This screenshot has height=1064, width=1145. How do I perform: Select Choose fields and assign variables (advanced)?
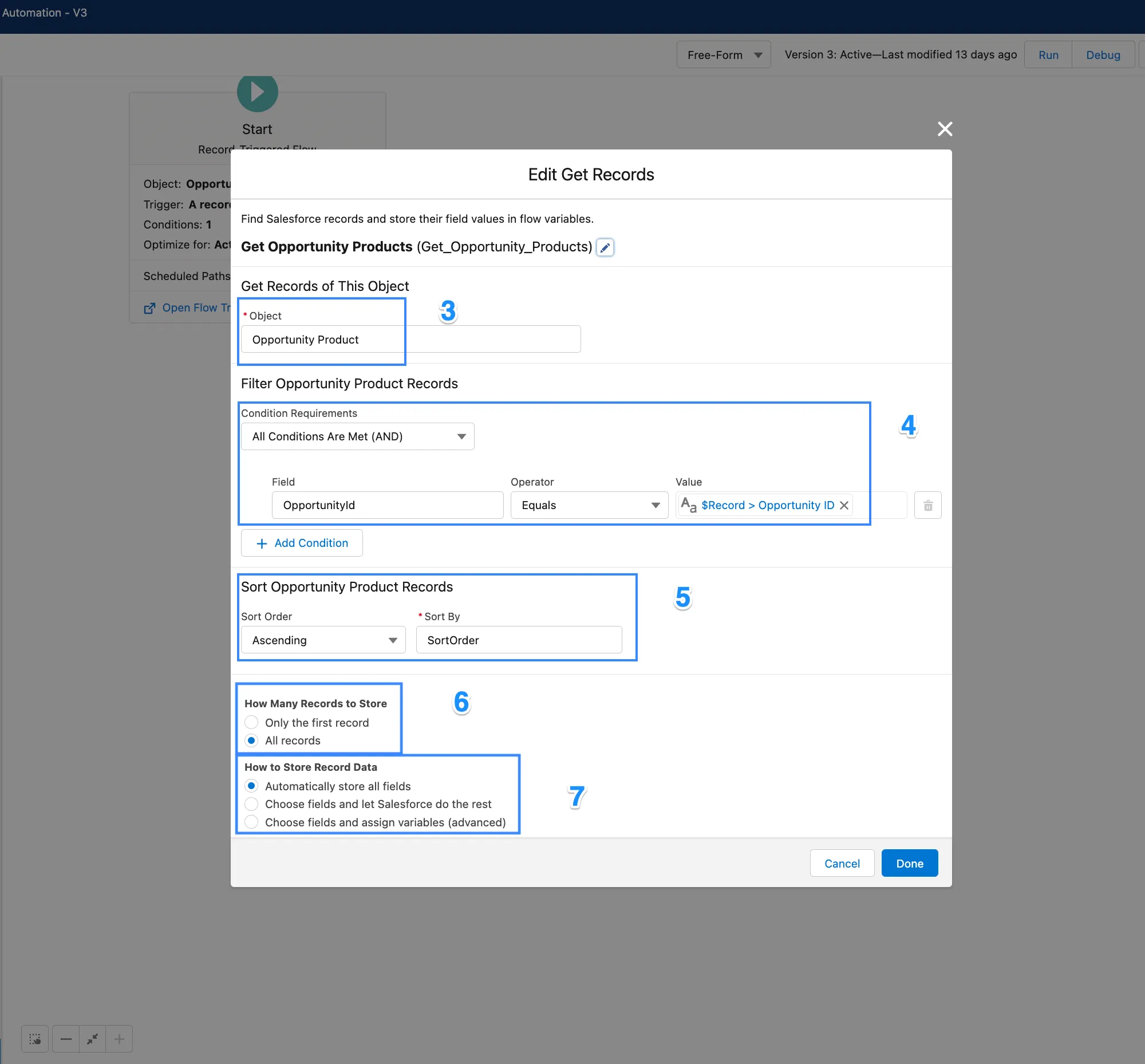(251, 822)
